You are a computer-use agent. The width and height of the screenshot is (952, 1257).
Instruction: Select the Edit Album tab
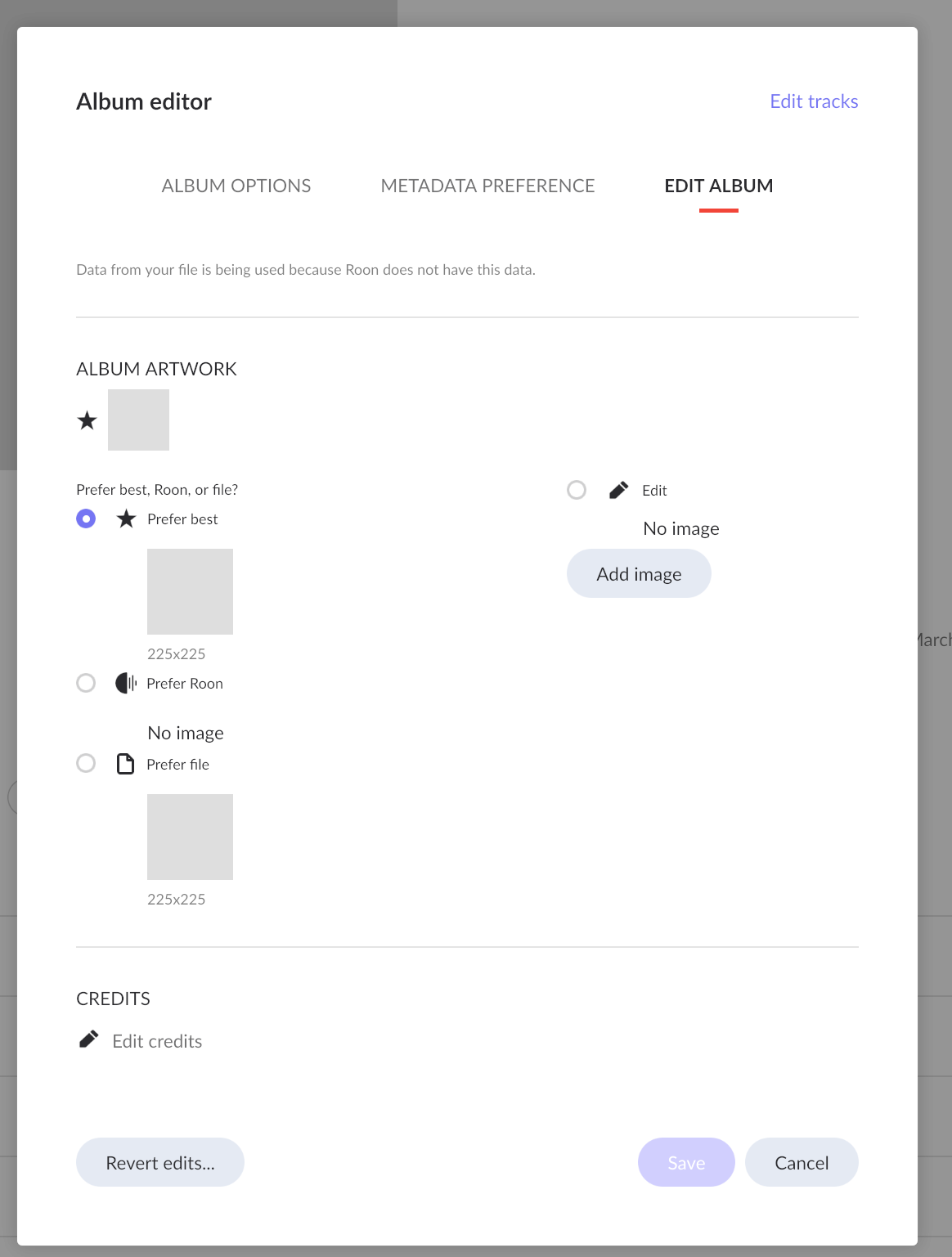719,186
